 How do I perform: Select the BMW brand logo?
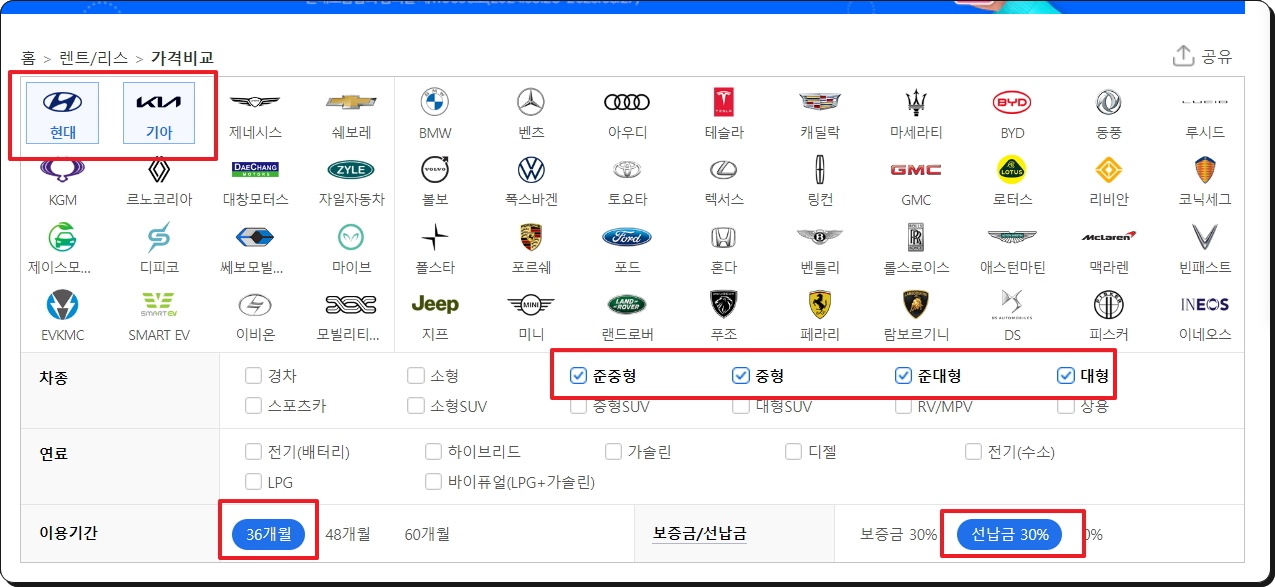tap(435, 102)
